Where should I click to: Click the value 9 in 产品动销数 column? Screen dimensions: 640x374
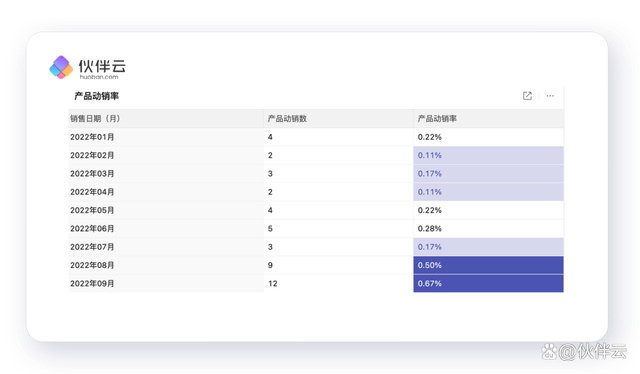coord(270,265)
